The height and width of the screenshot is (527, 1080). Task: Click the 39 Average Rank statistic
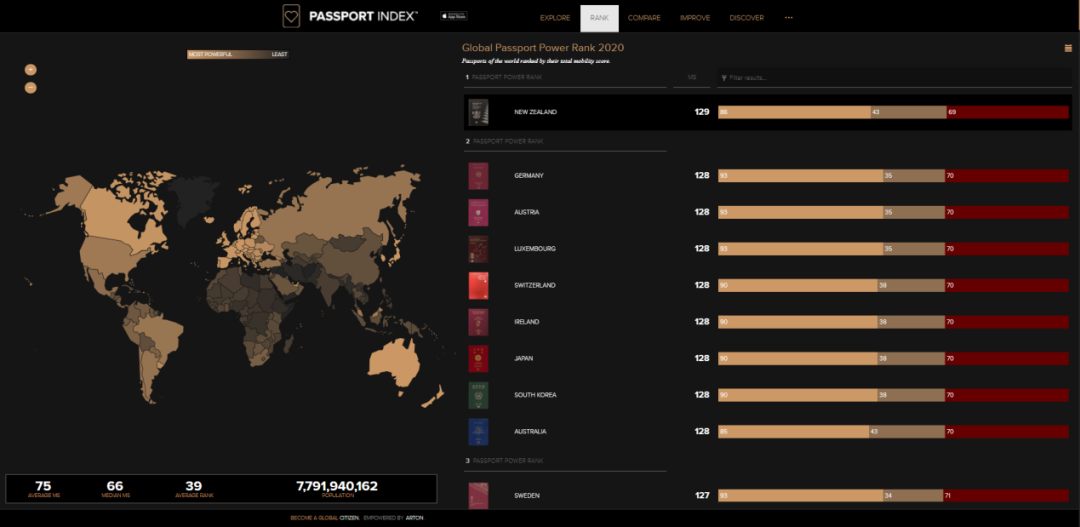point(194,489)
